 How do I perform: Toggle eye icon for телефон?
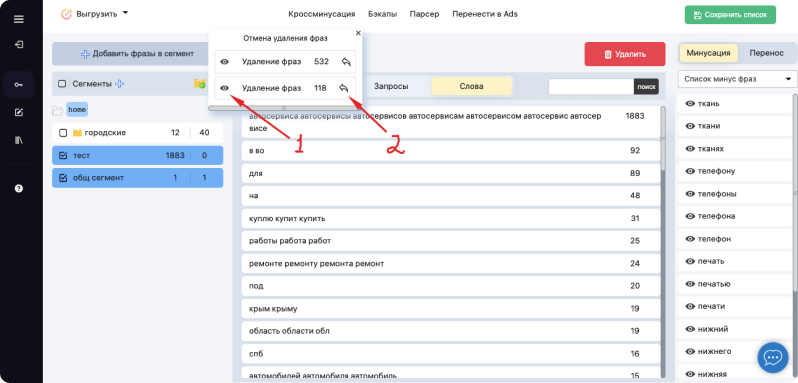tap(691, 239)
